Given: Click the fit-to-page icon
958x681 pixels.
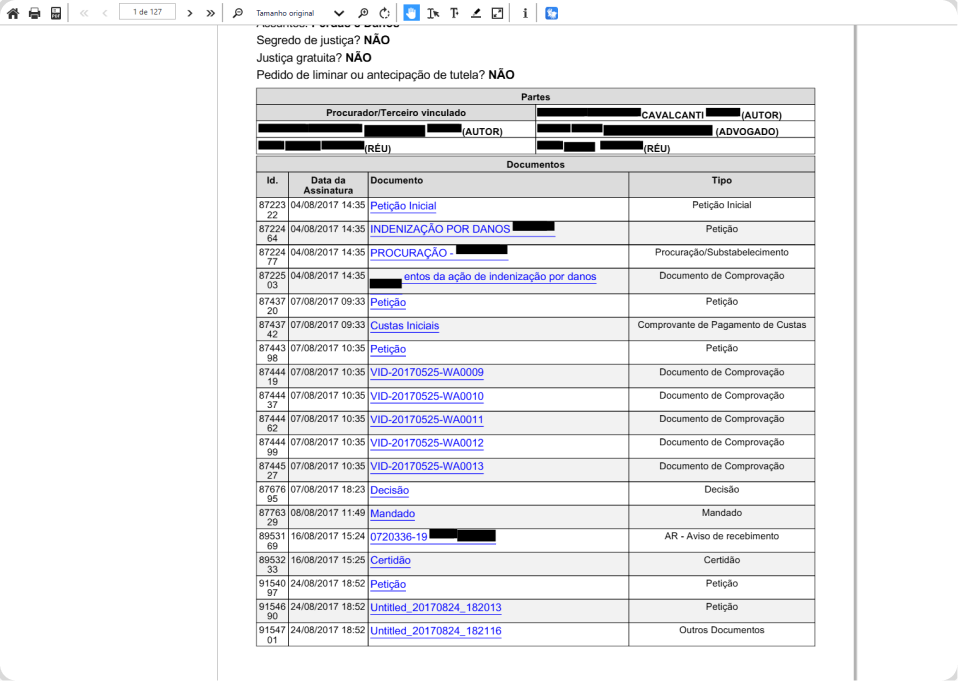Looking at the screenshot, I should pyautogui.click(x=495, y=13).
